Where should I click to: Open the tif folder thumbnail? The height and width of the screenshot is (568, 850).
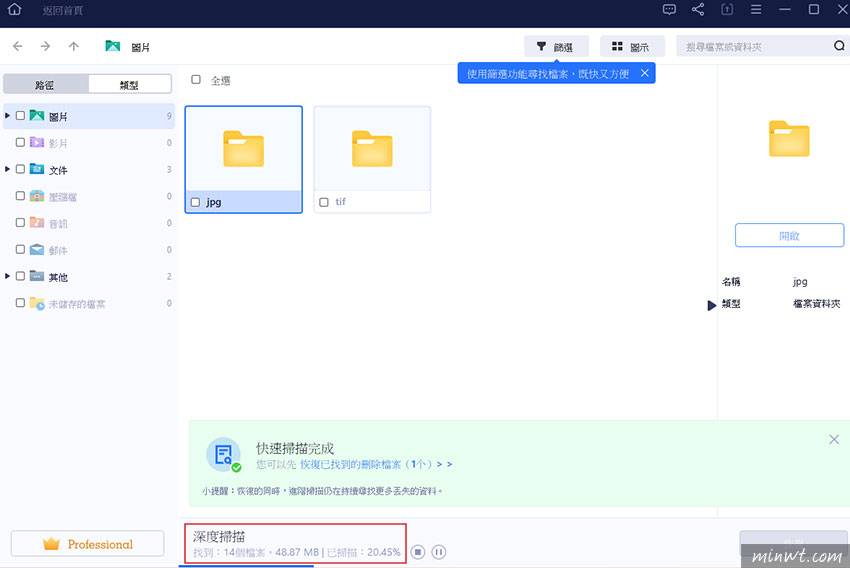372,149
